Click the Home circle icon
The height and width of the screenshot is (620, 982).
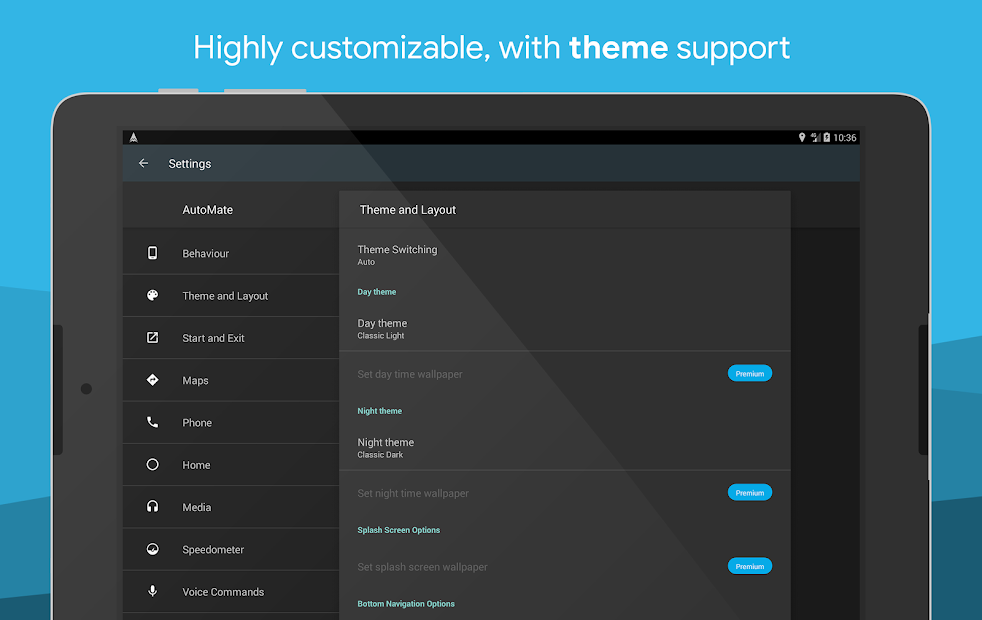tap(152, 464)
